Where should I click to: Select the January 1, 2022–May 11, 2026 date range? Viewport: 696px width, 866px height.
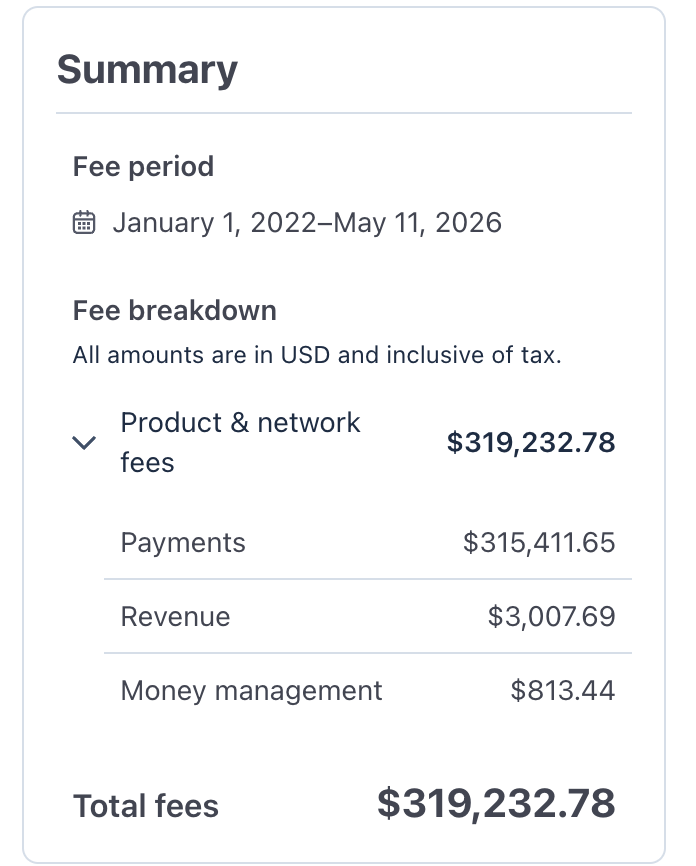pyautogui.click(x=307, y=223)
